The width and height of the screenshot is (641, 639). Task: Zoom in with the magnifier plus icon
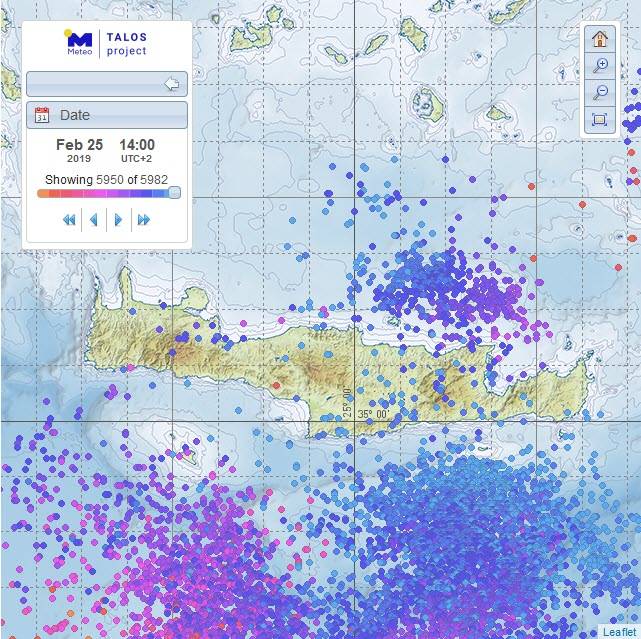(x=599, y=66)
